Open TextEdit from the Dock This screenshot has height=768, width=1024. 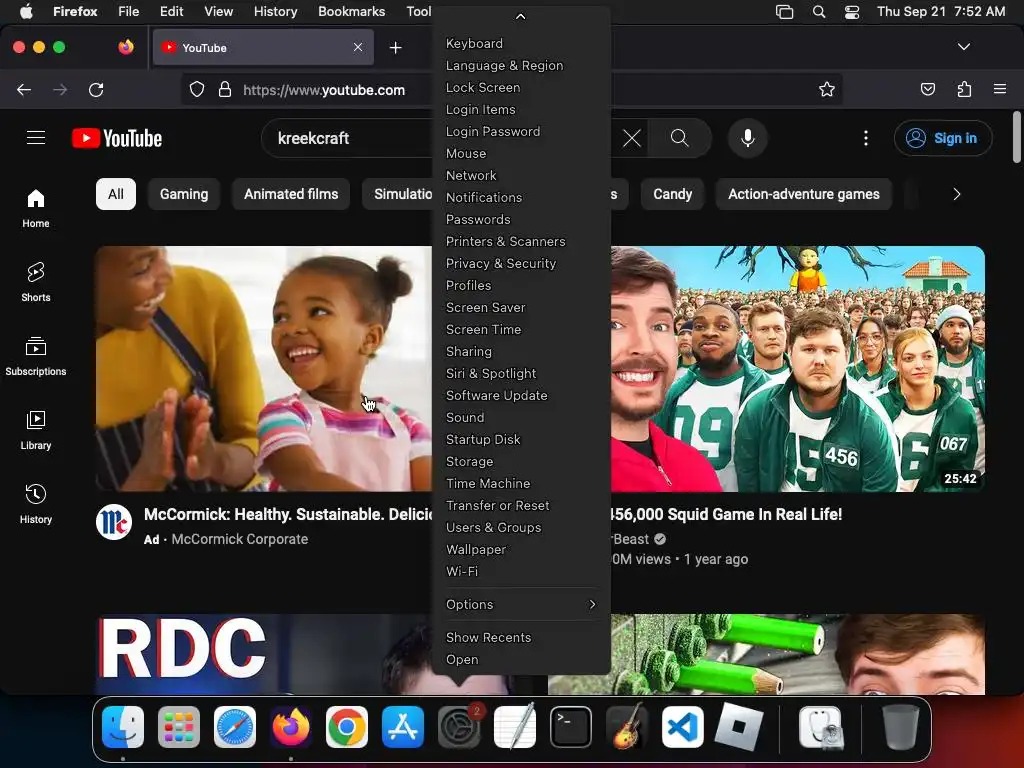coord(515,727)
